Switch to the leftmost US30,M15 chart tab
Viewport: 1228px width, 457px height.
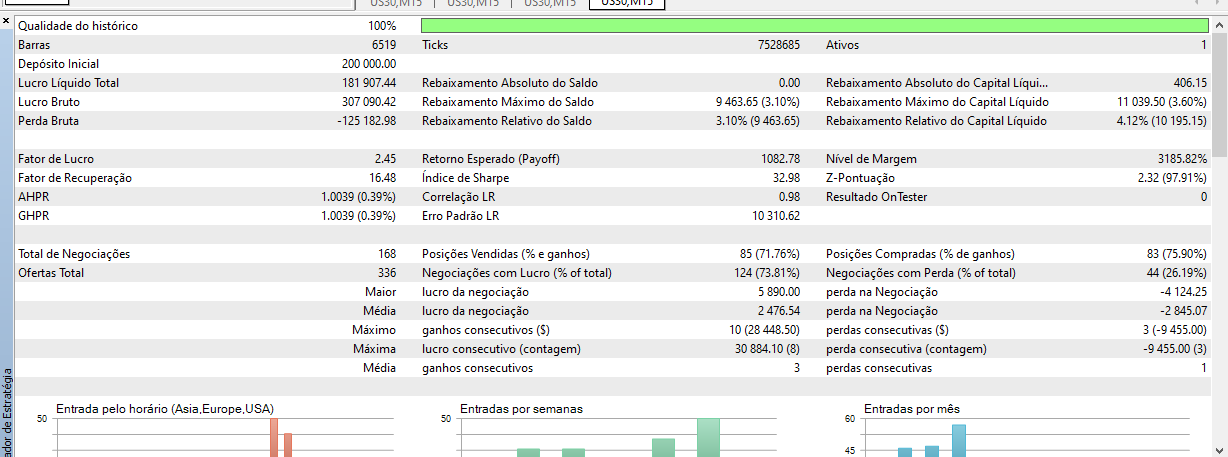[394, 3]
